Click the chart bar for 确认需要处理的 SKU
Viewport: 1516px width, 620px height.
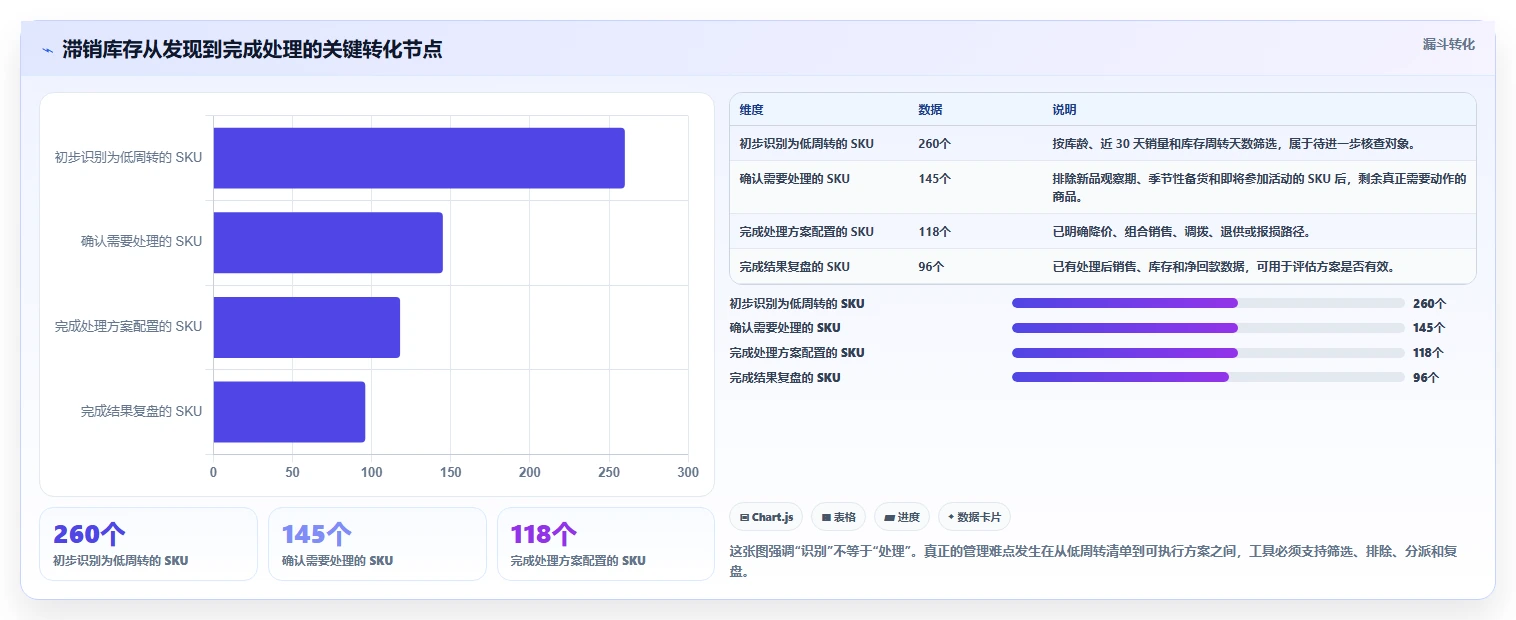328,242
